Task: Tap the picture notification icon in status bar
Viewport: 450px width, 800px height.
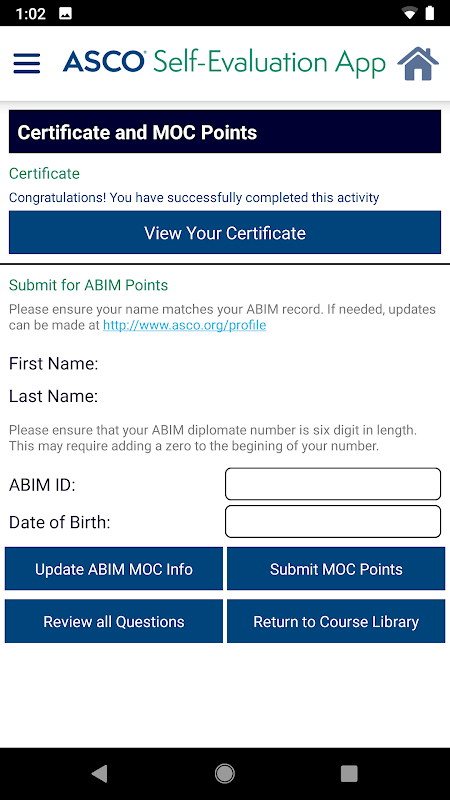Action: pyautogui.click(x=65, y=14)
